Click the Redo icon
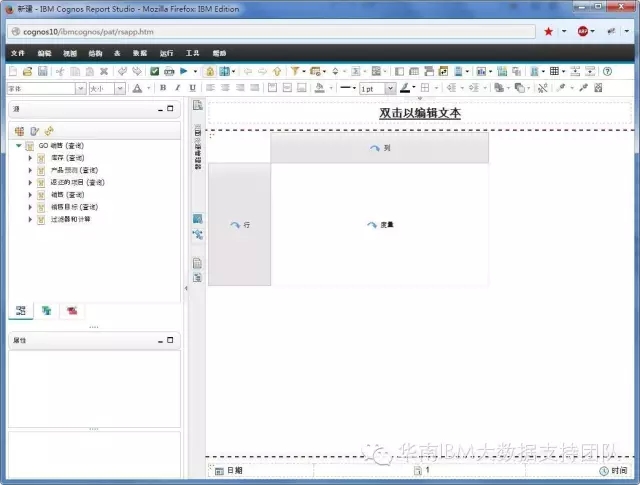The height and width of the screenshot is (485, 640). (x=137, y=71)
